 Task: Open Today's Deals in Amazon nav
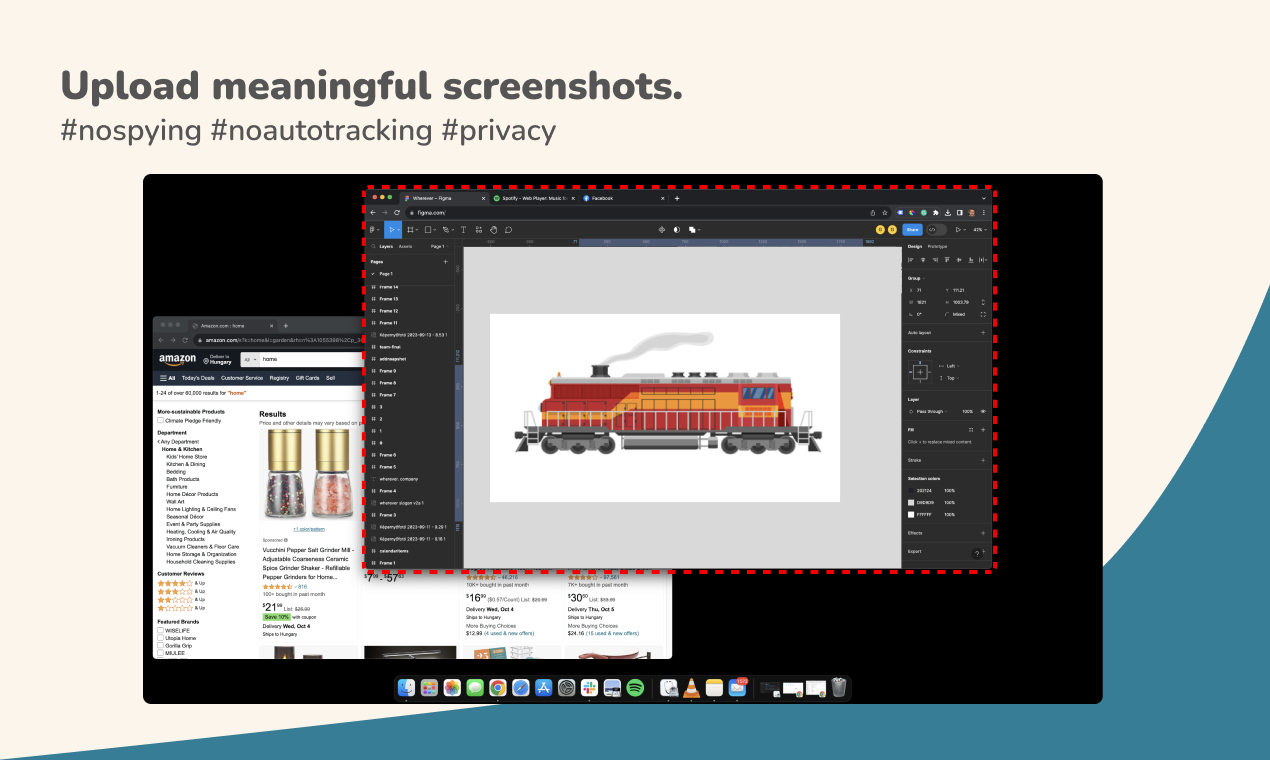[198, 378]
